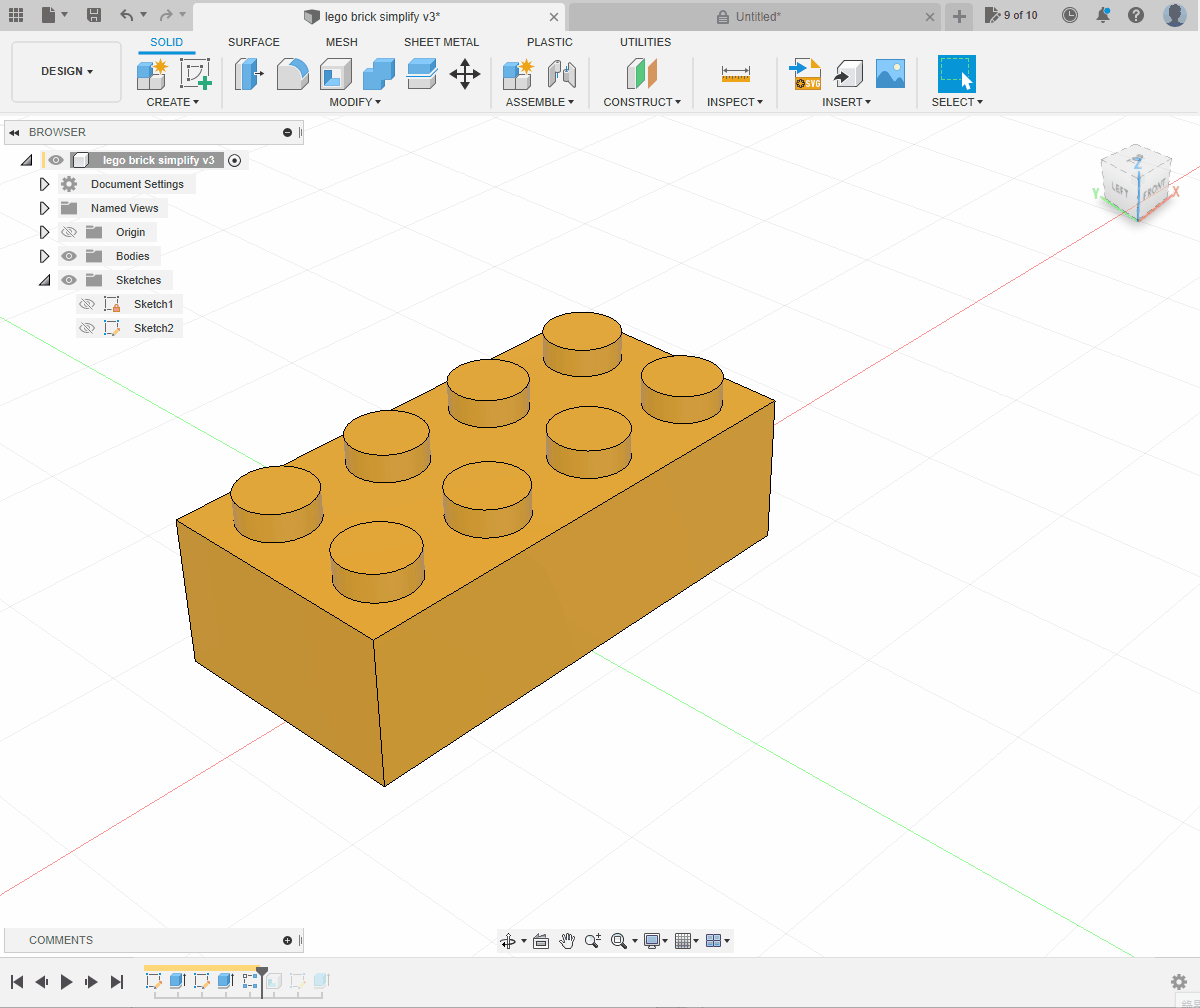Click the Joint icon in Assemble

coord(563,74)
